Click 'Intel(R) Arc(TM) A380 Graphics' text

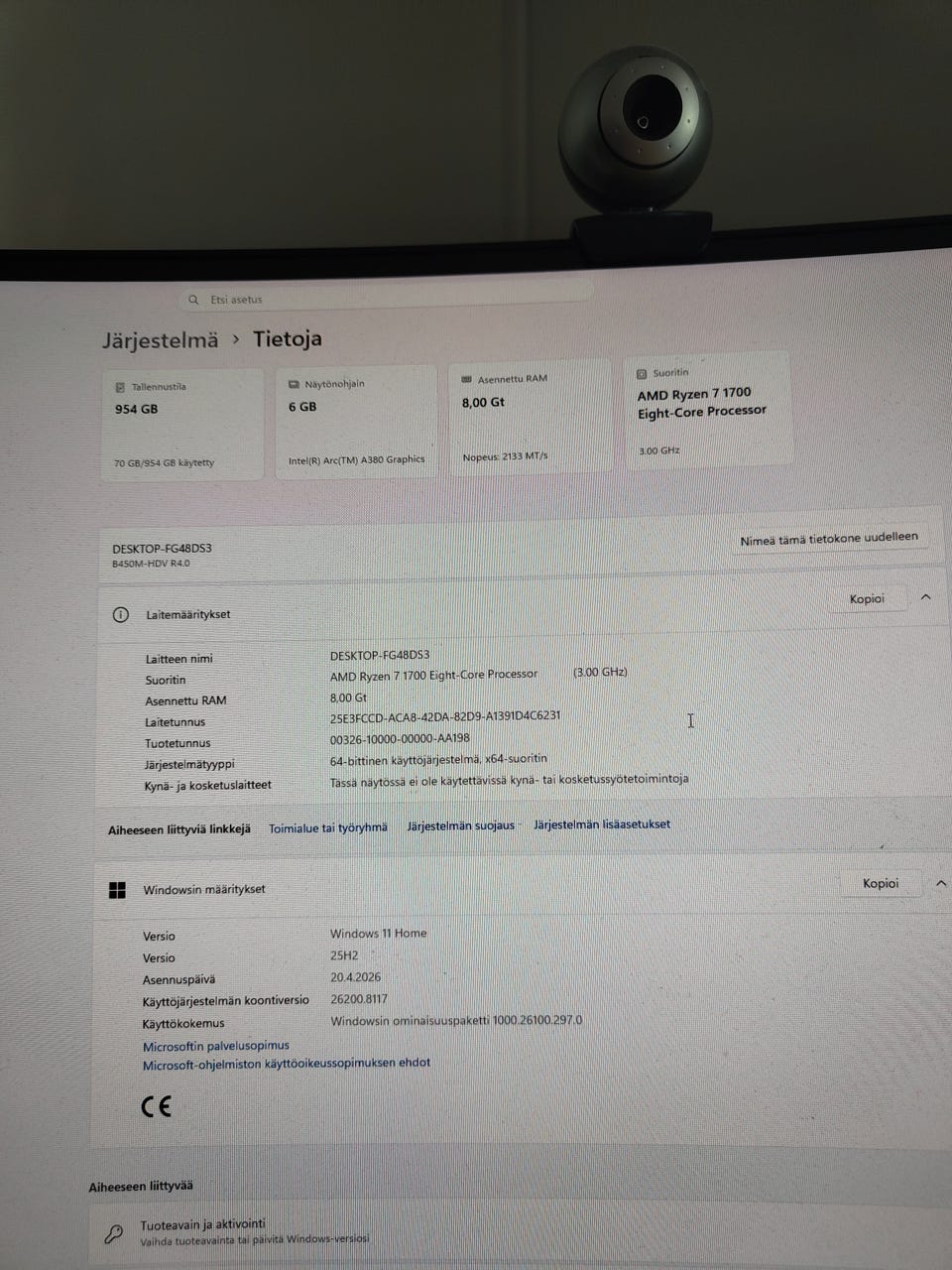coord(356,460)
